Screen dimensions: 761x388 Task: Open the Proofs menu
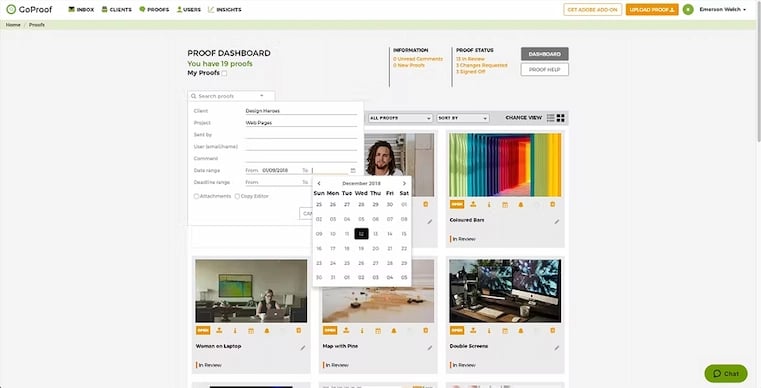coord(154,9)
